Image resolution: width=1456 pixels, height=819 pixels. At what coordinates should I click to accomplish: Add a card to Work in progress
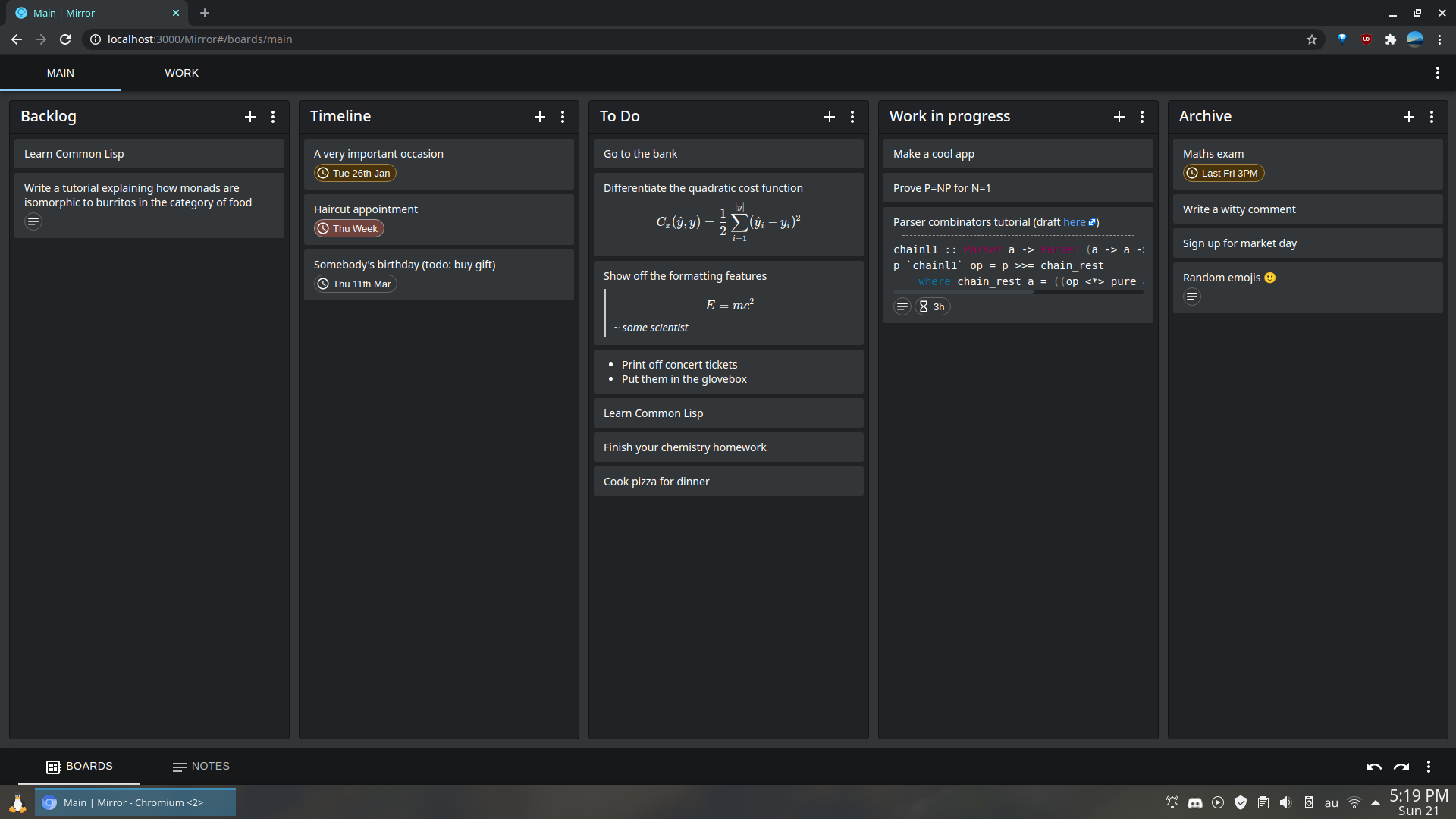(1119, 117)
